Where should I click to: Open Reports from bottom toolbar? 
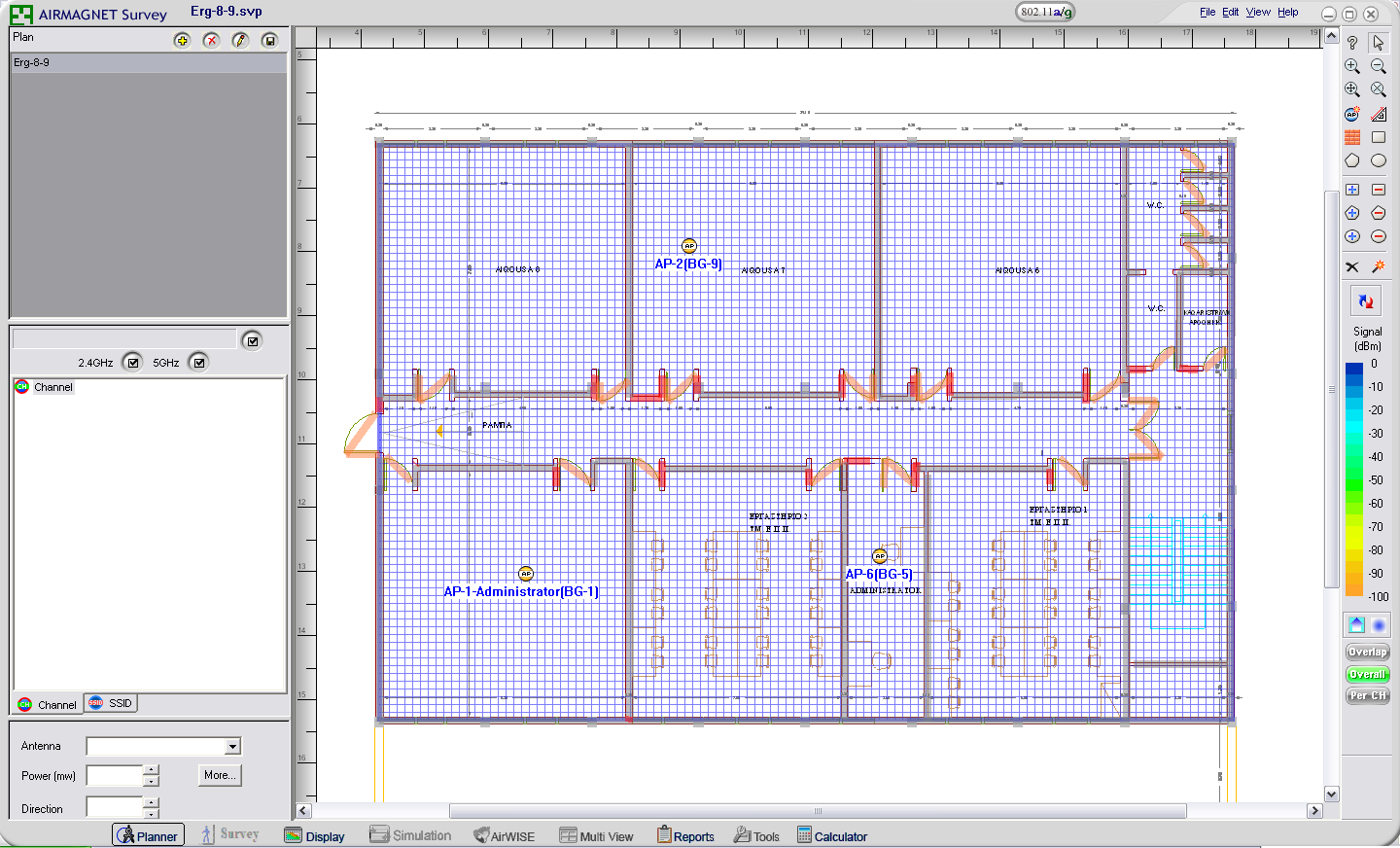(685, 836)
